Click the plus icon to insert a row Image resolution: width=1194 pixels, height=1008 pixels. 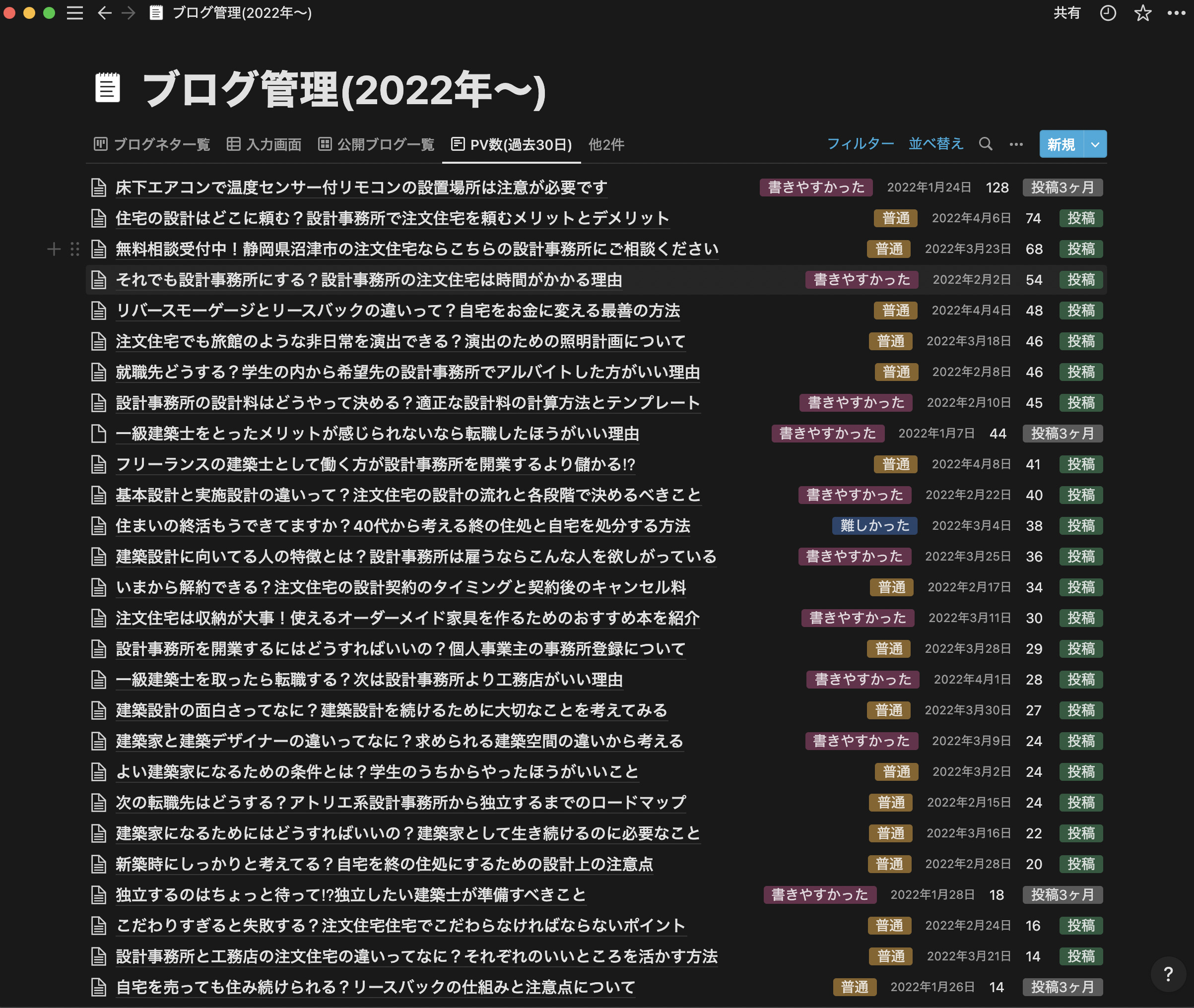(54, 249)
